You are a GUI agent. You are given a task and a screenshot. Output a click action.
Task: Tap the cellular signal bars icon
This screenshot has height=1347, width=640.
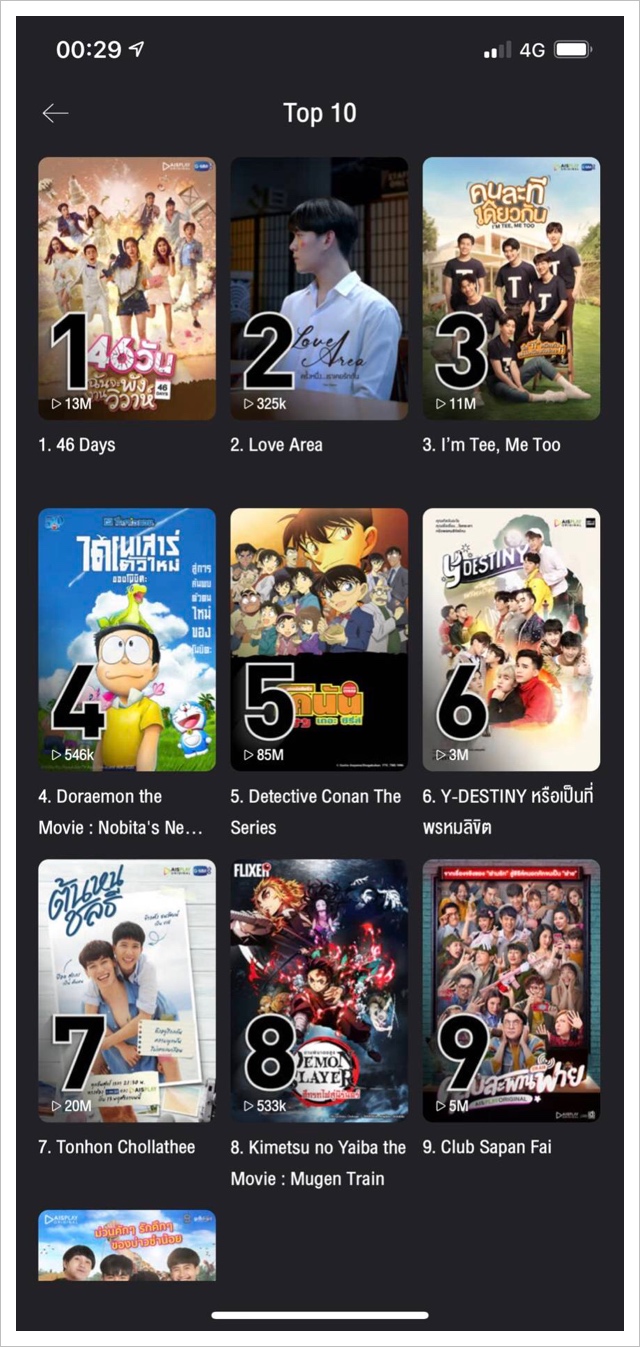pos(497,50)
